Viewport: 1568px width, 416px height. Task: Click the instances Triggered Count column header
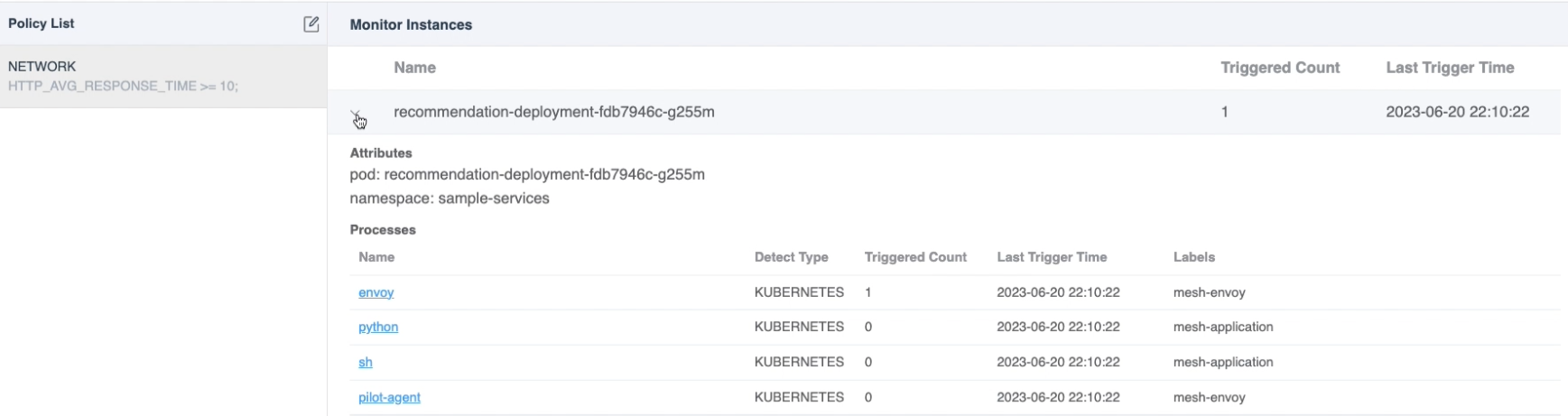[1279, 68]
